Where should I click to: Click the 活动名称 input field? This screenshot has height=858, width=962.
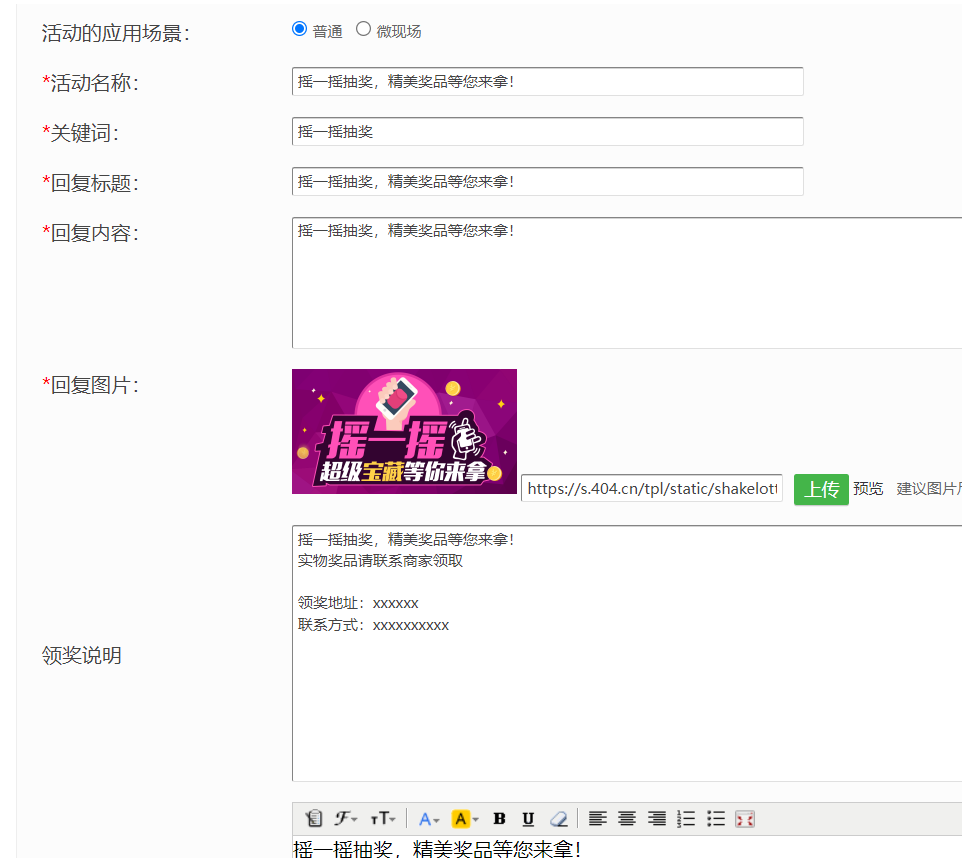pyautogui.click(x=547, y=82)
